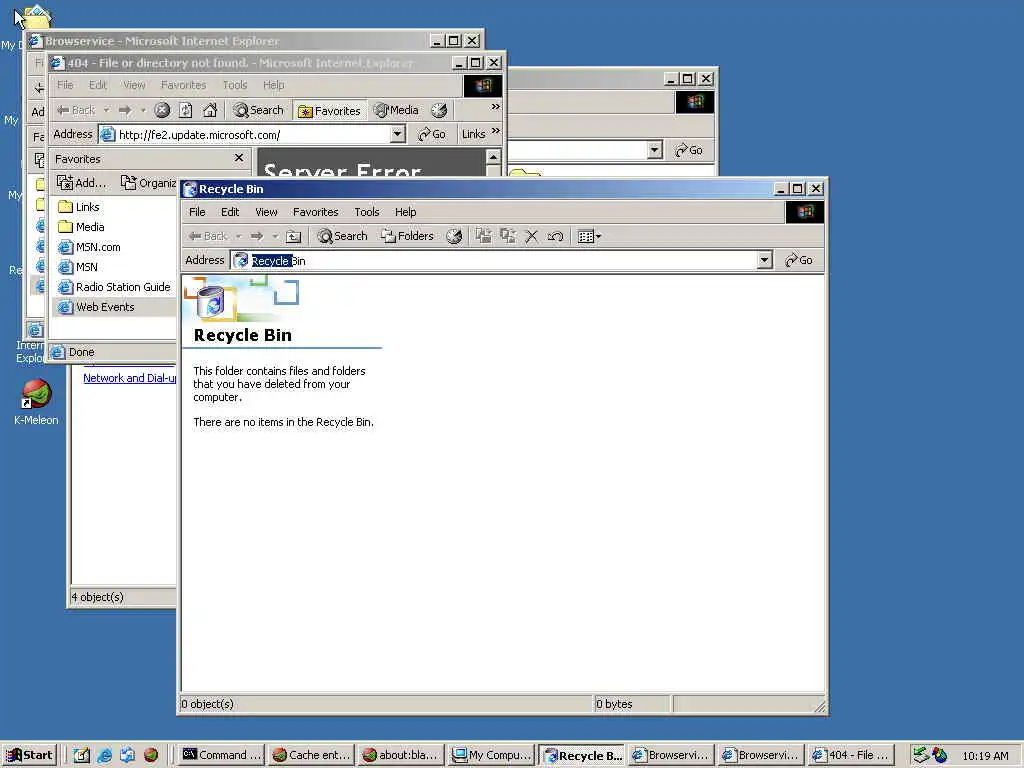
Task: Click Media button in 404 IE toolbar
Action: point(396,110)
